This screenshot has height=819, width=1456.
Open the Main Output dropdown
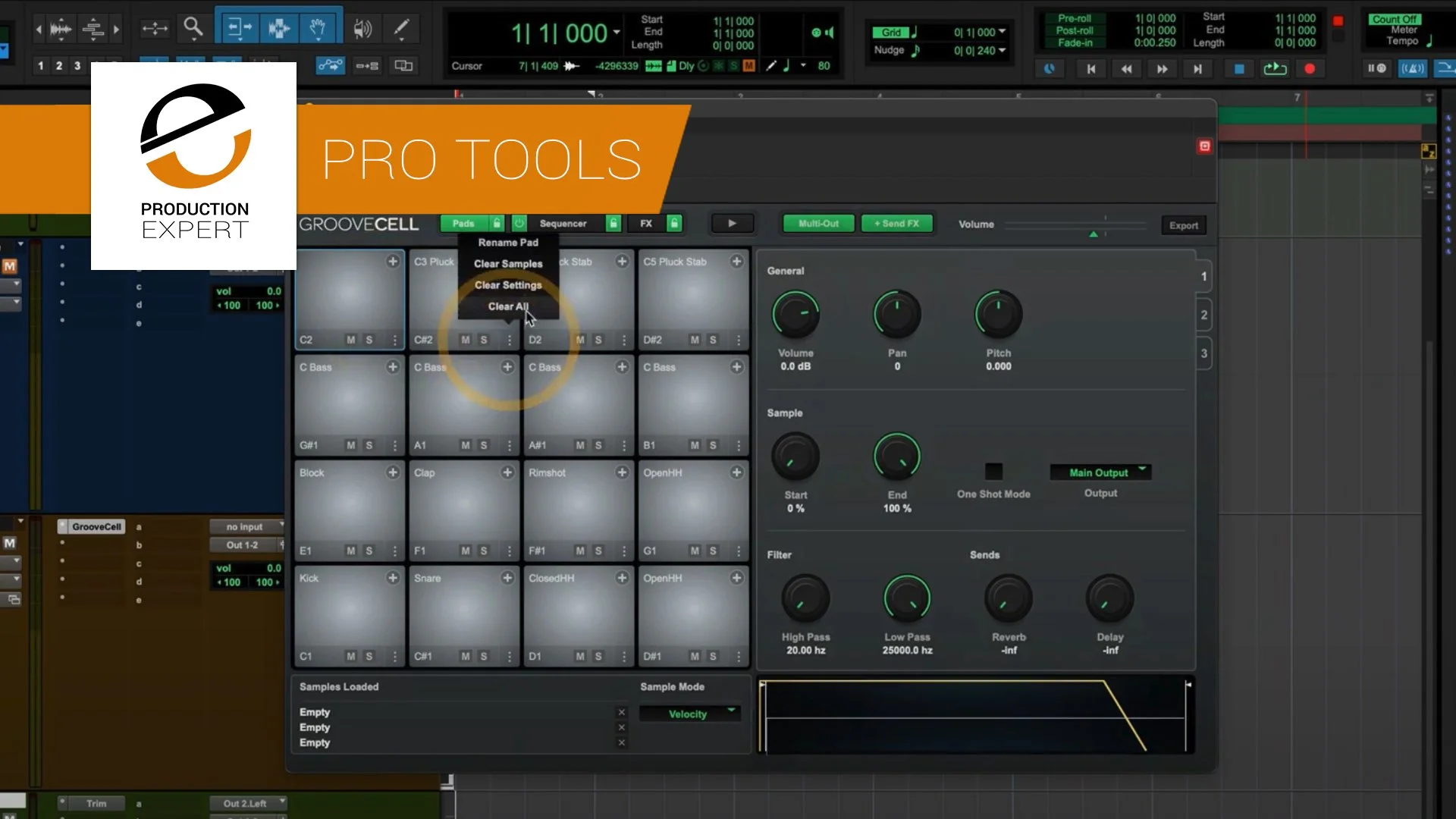1101,472
